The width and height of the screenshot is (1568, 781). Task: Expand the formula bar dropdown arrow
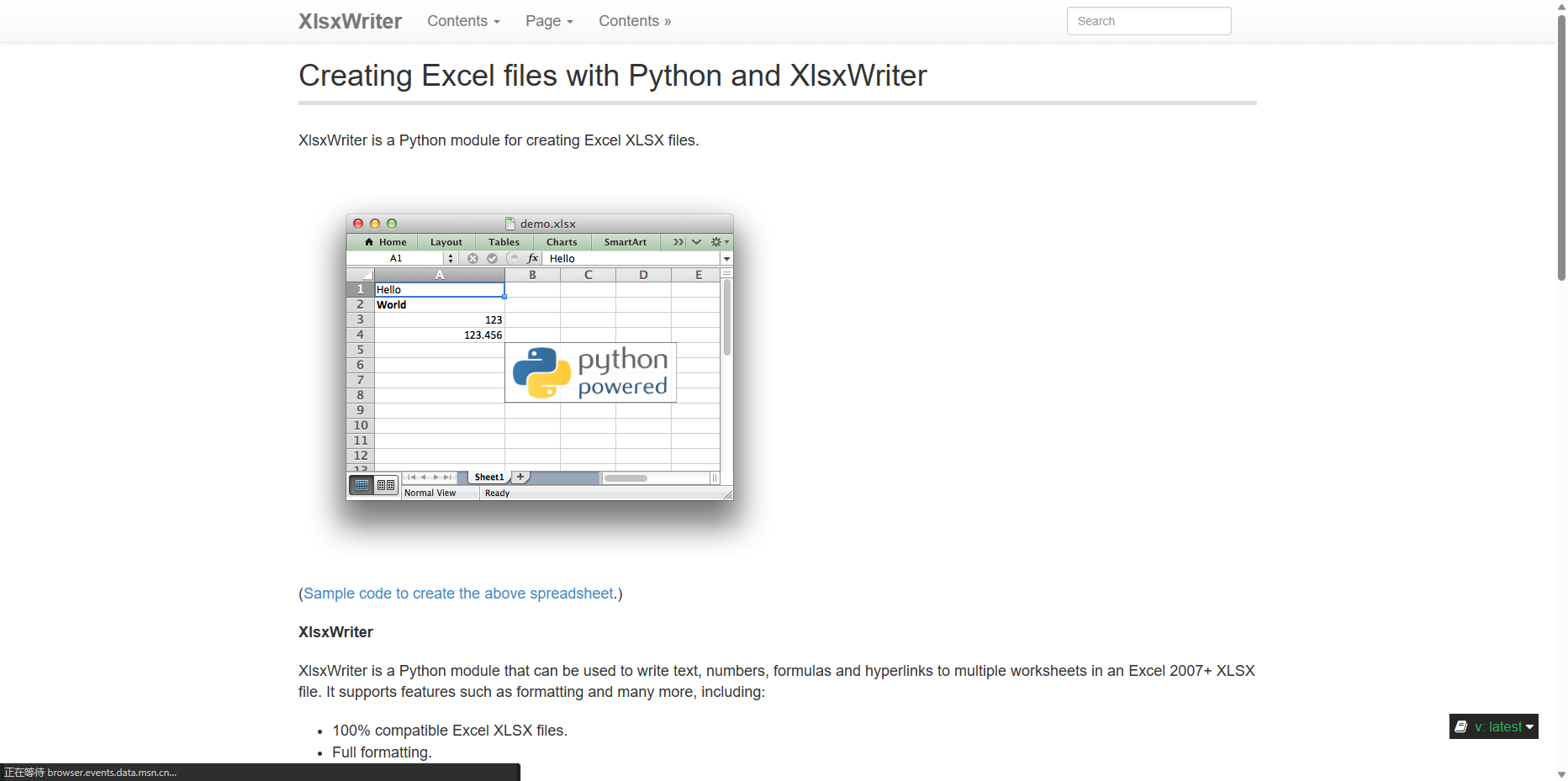pyautogui.click(x=726, y=258)
